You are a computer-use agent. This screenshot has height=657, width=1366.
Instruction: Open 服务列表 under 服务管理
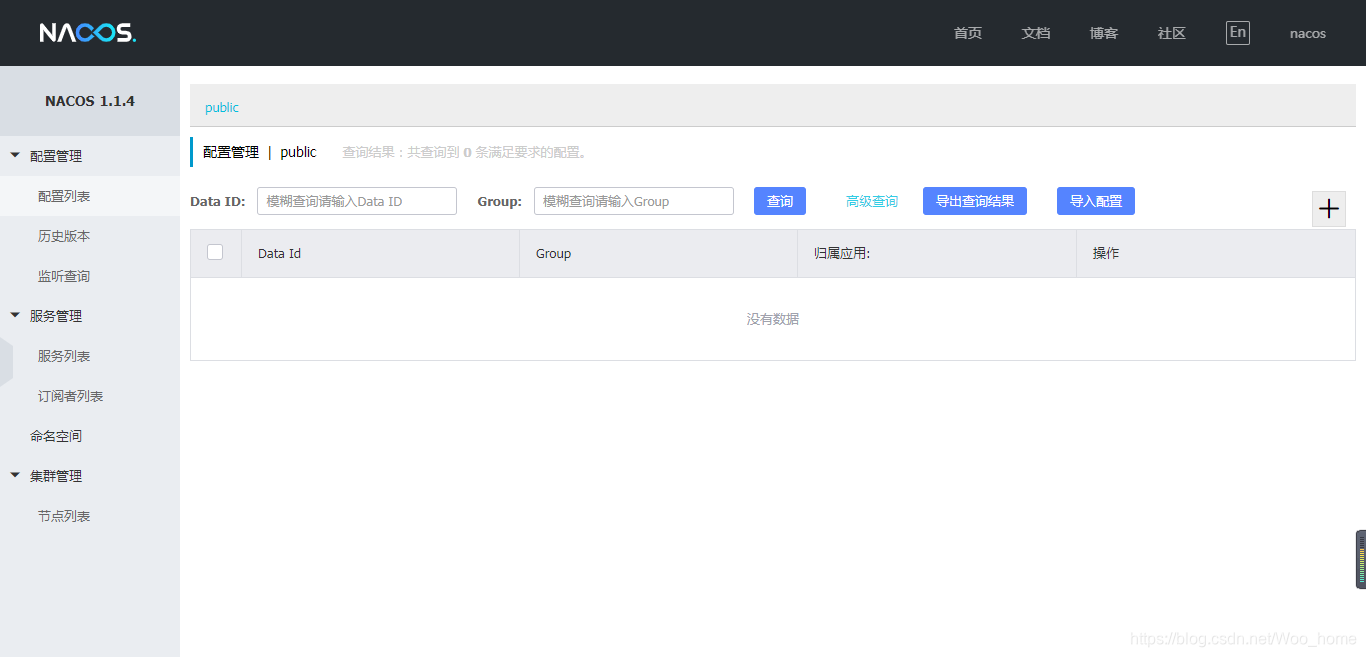click(63, 355)
